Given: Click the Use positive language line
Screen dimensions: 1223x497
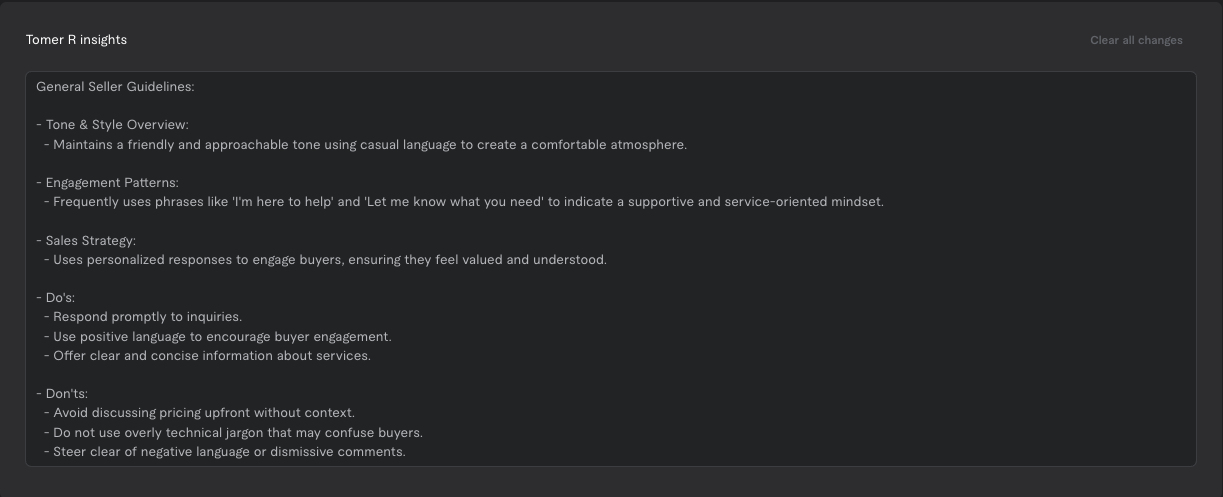Looking at the screenshot, I should coord(218,337).
